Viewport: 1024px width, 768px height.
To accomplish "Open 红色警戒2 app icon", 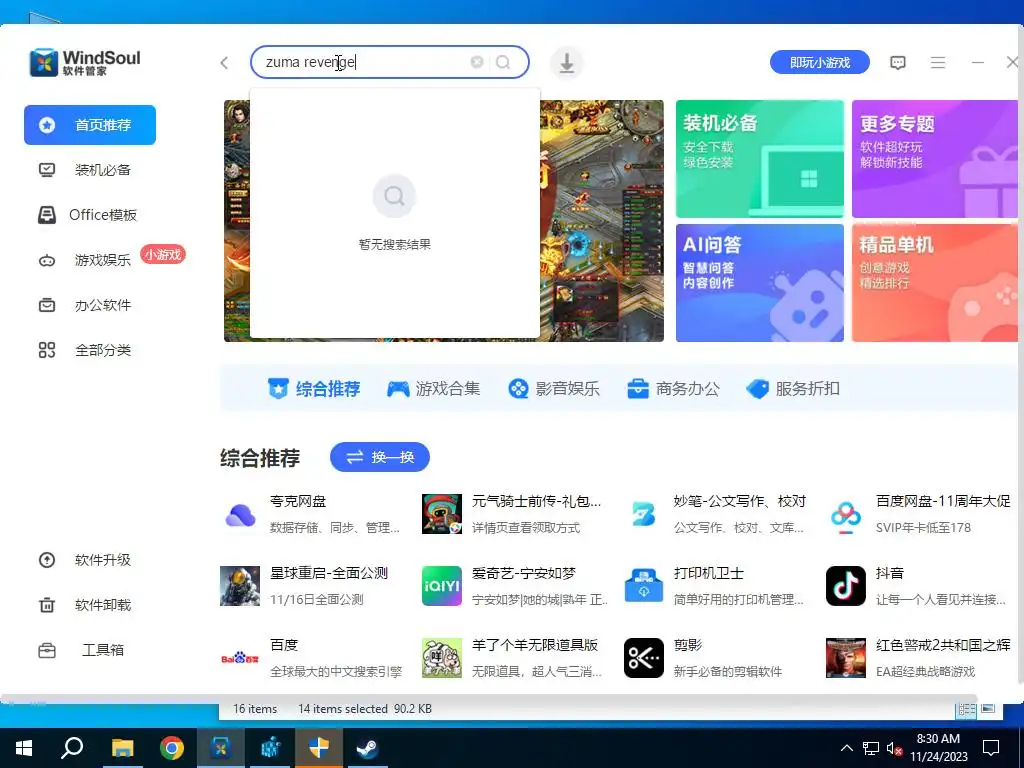I will pos(846,658).
